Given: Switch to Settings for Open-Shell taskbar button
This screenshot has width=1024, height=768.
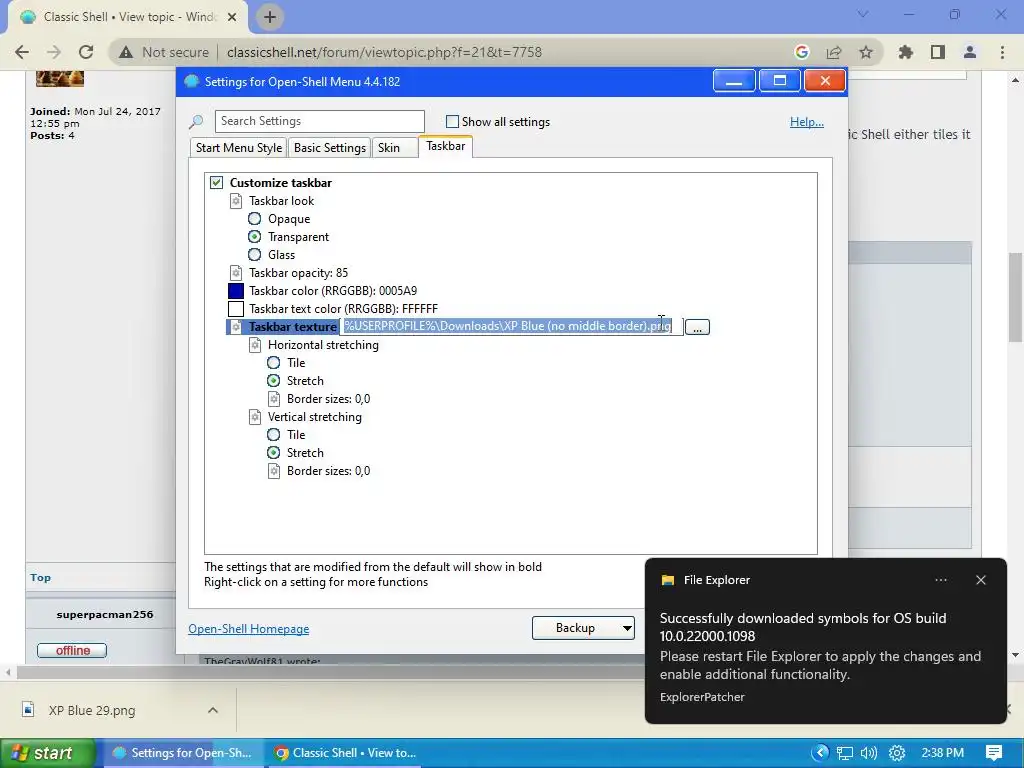Looking at the screenshot, I should click(183, 753).
